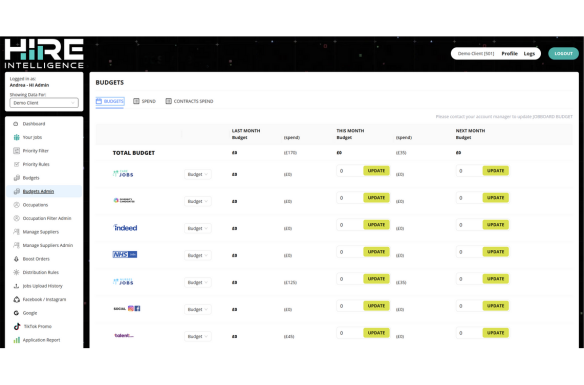Open the Profile menu item
The height and width of the screenshot is (385, 584).
(x=510, y=54)
